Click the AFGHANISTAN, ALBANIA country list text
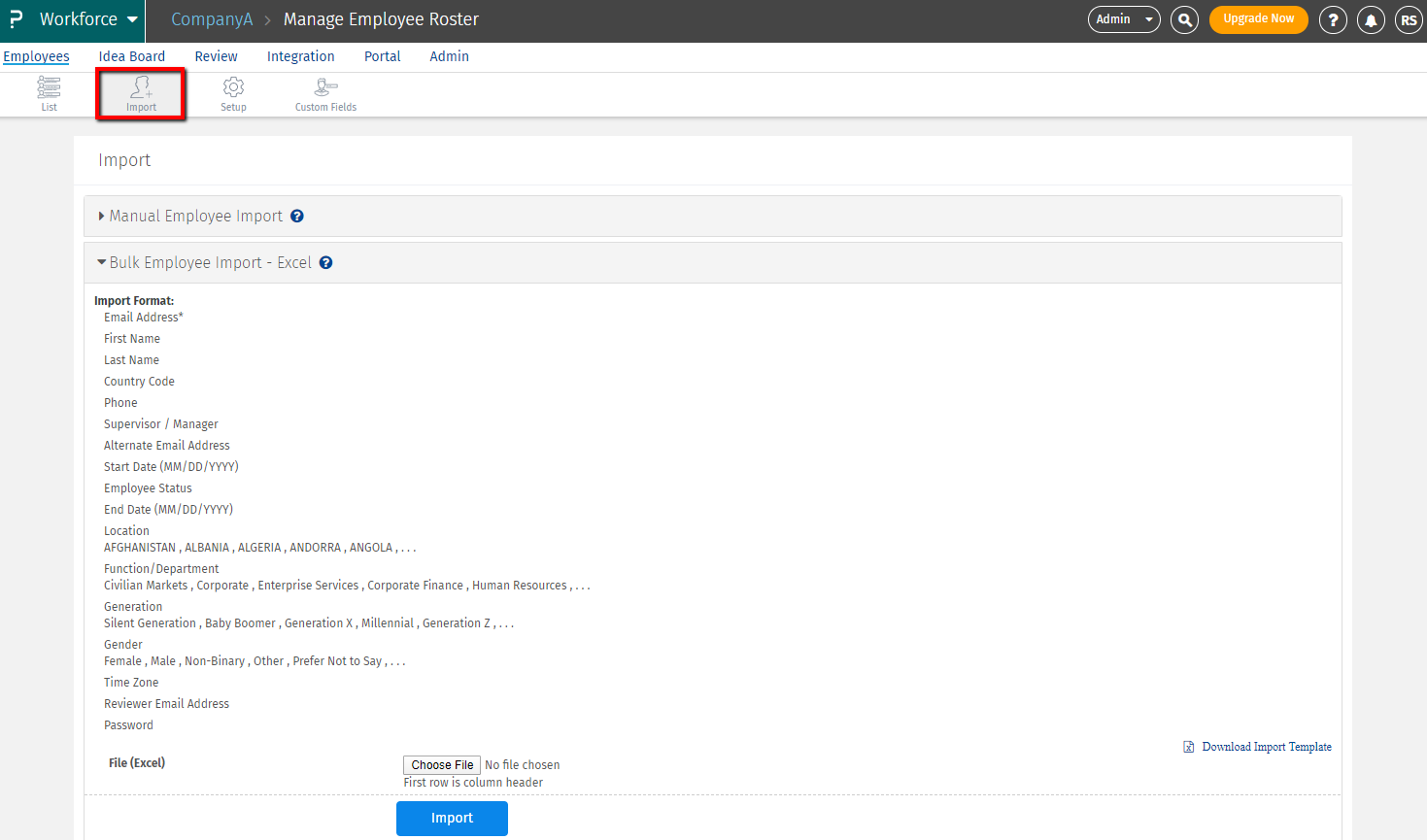Screen dimensions: 1427x840 point(259,548)
